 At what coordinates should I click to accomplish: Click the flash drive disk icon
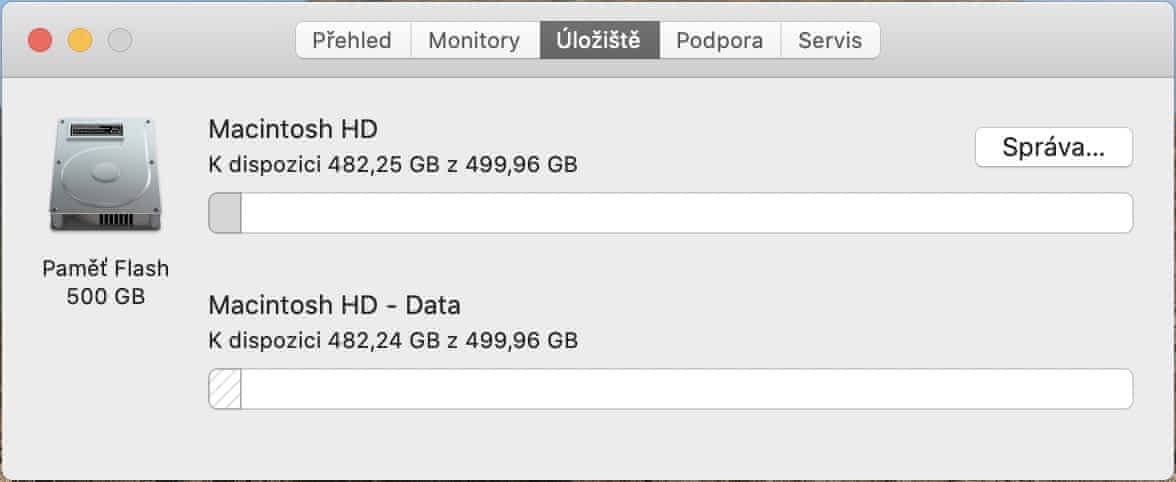103,175
